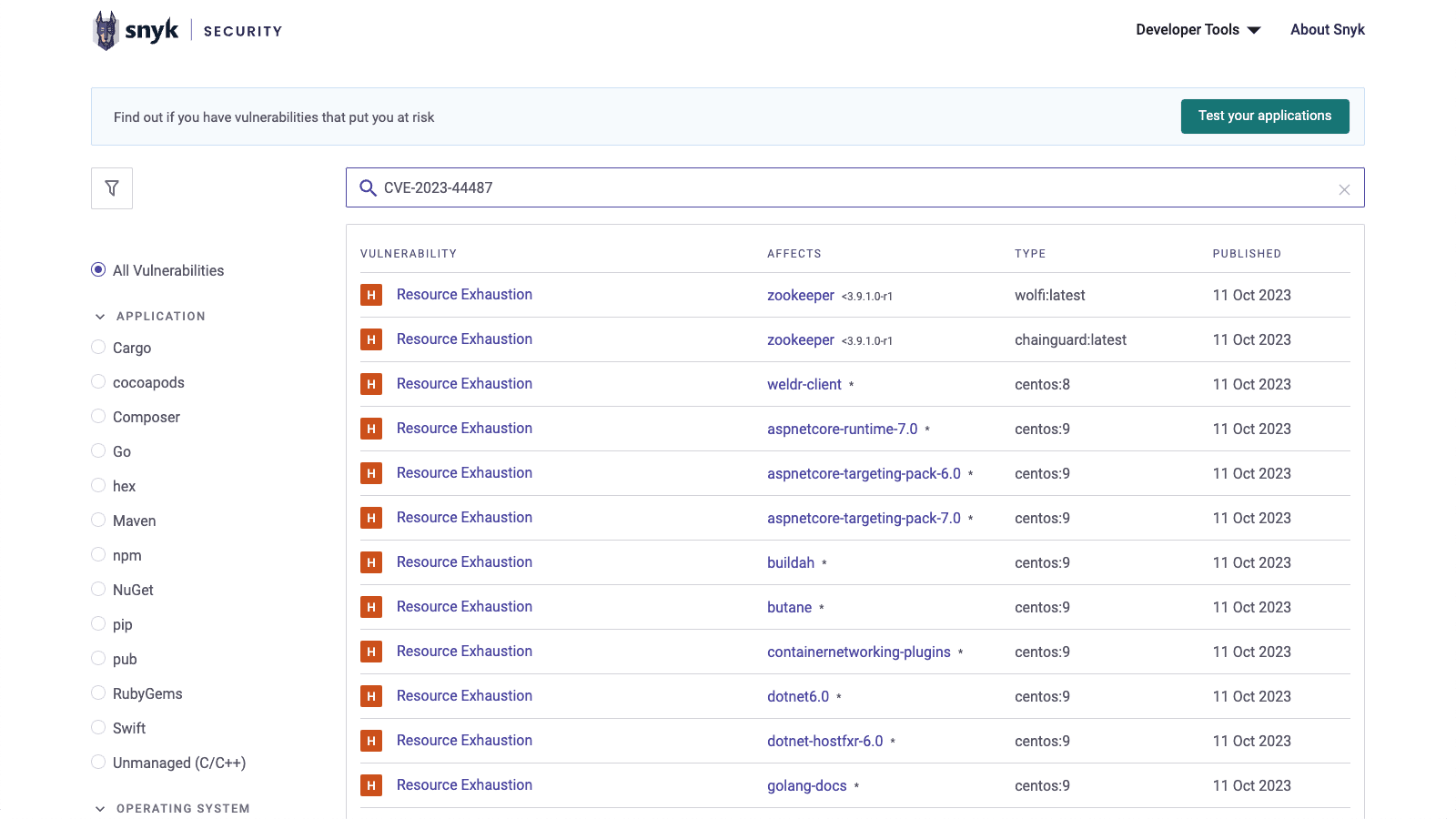Click the Type column header
1456x819 pixels.
click(x=1030, y=254)
